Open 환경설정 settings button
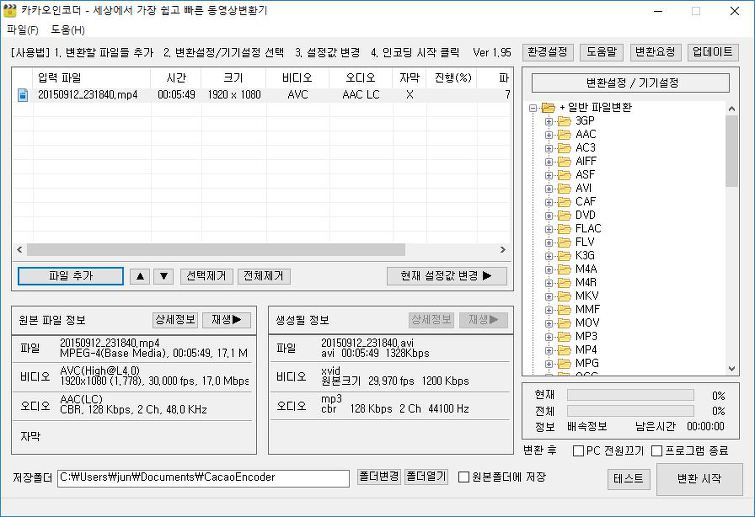 tap(547, 52)
